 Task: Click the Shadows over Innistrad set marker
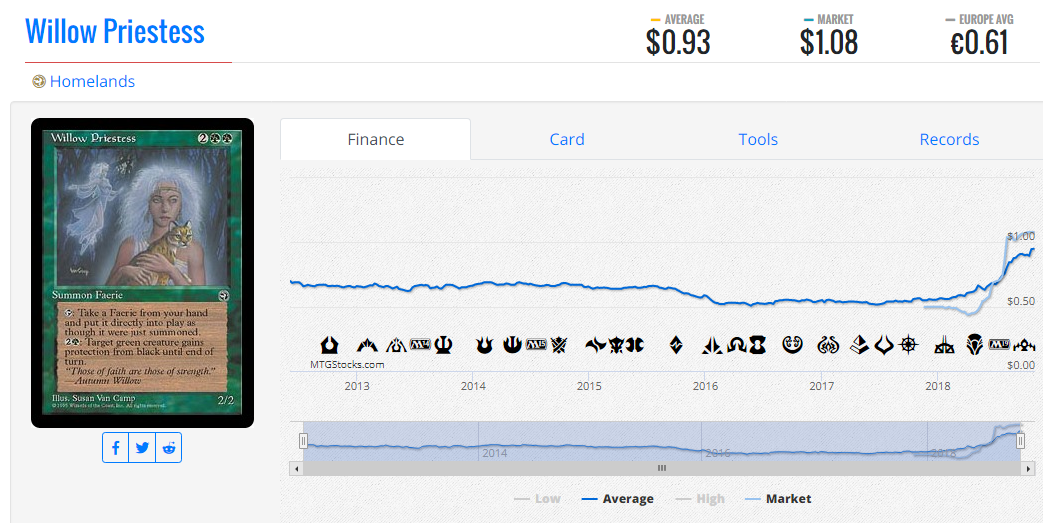[x=736, y=345]
